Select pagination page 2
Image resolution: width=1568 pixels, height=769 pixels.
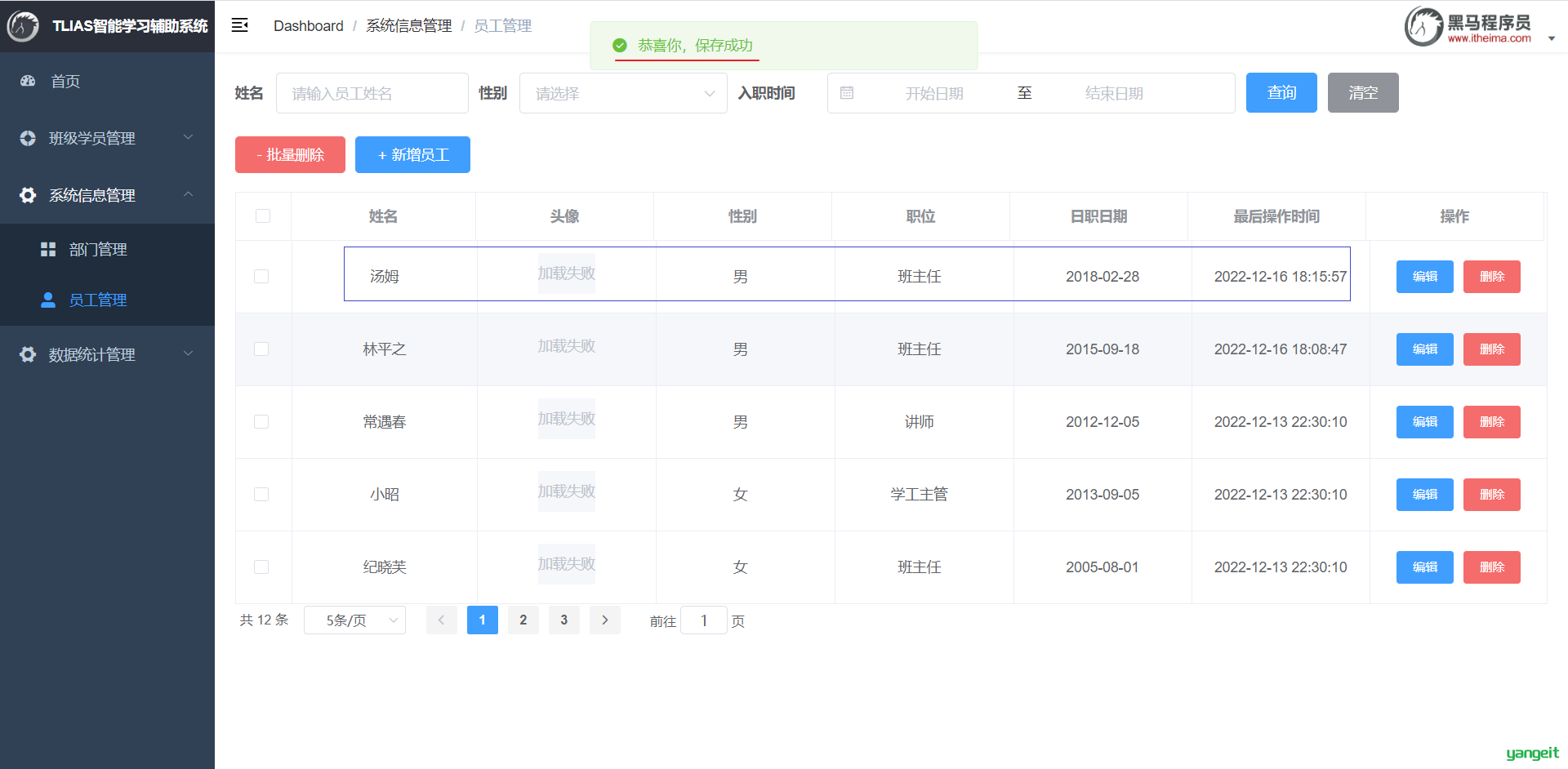[523, 620]
